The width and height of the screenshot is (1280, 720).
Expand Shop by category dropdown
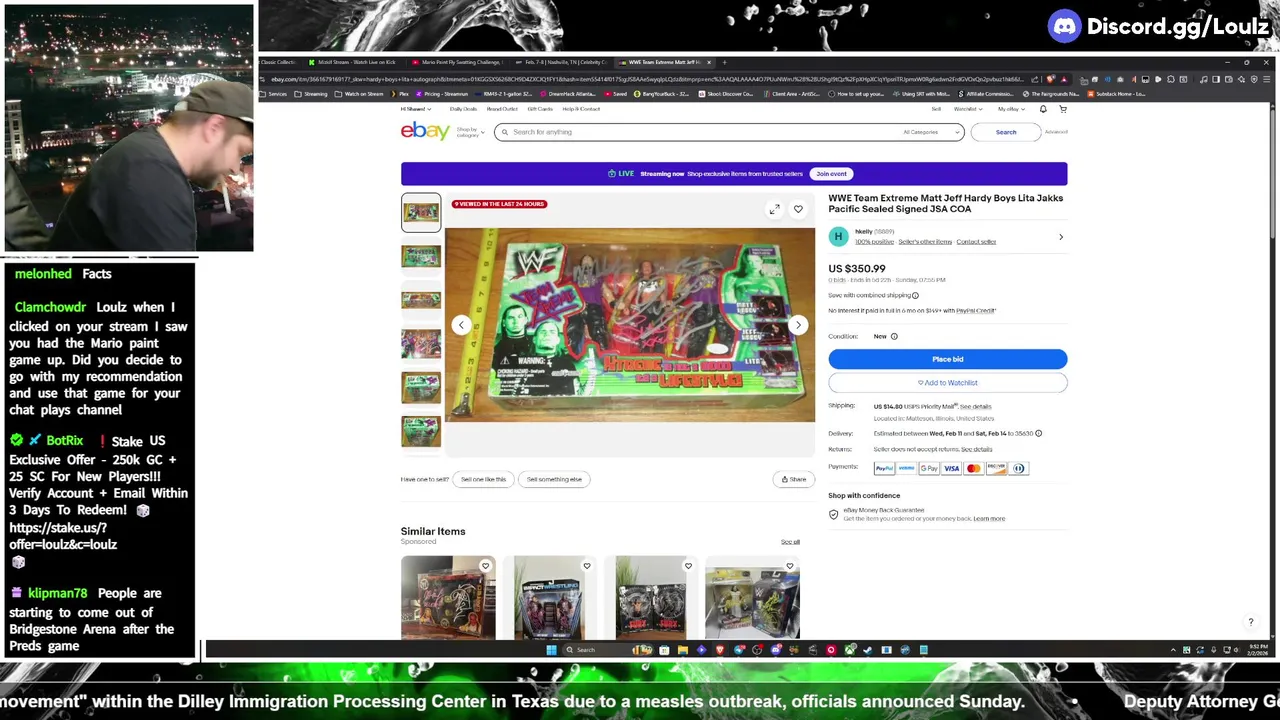pyautogui.click(x=470, y=131)
